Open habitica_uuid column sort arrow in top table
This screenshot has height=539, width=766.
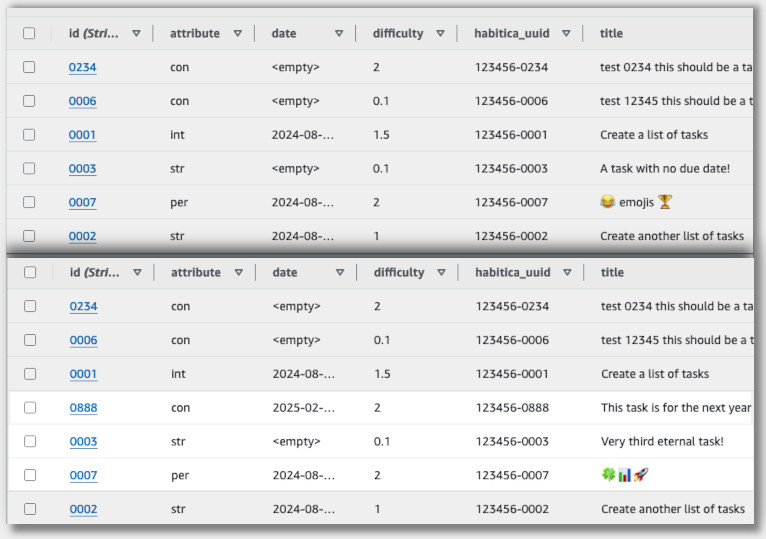point(566,33)
